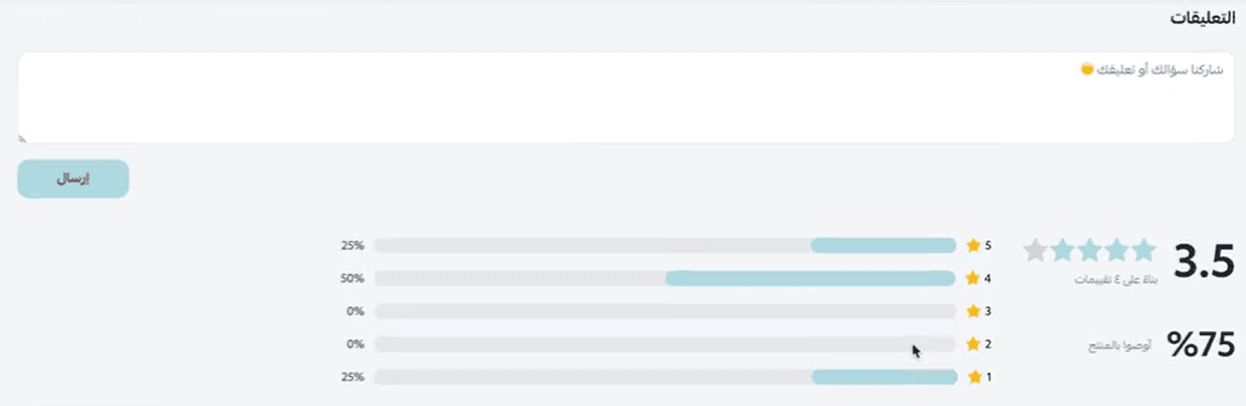The width and height of the screenshot is (1246, 406).
Task: Click the gray empty star in overall rating
Action: [1036, 251]
